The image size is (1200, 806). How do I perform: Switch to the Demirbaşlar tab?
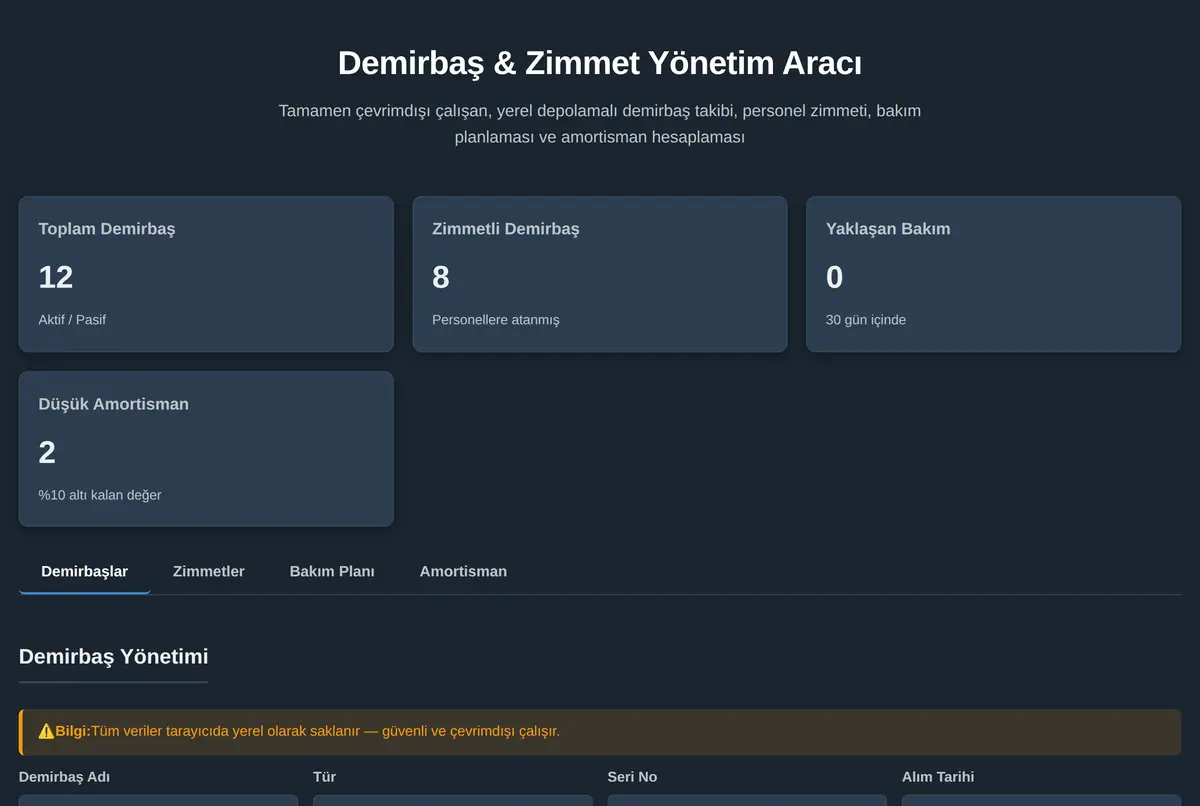[84, 572]
